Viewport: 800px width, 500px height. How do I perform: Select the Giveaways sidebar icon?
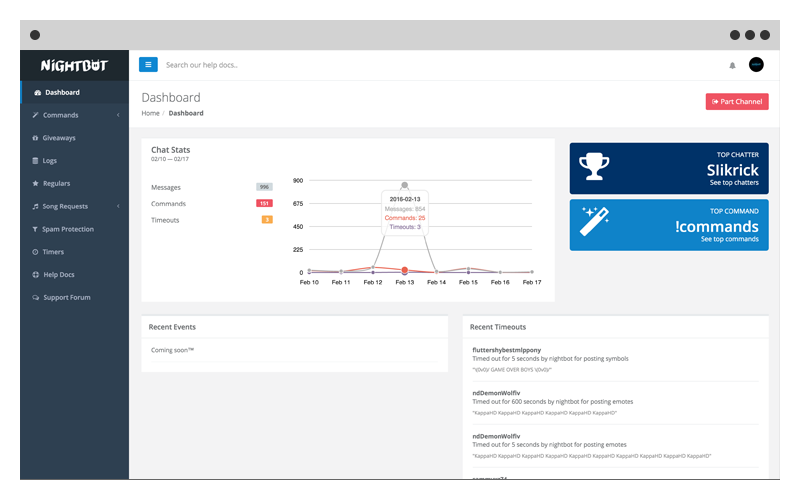coord(36,138)
